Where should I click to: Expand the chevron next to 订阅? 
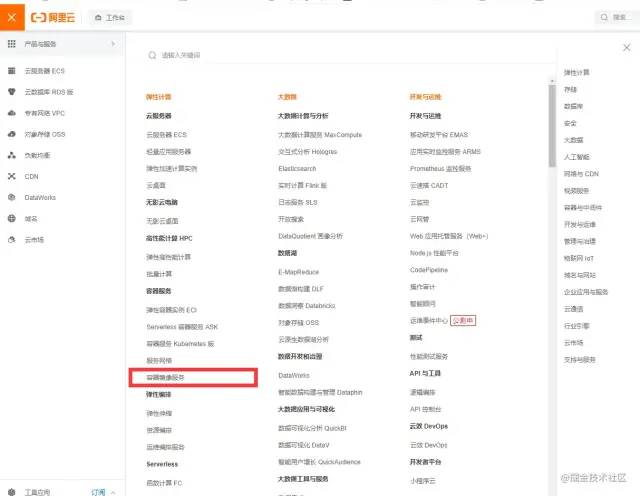[113, 492]
